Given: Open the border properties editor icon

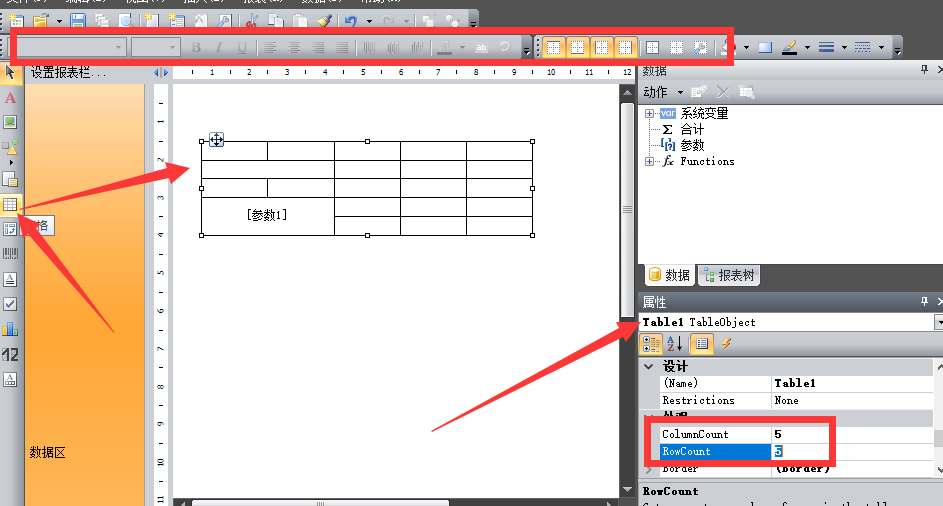Looking at the screenshot, I should pyautogui.click(x=701, y=47).
